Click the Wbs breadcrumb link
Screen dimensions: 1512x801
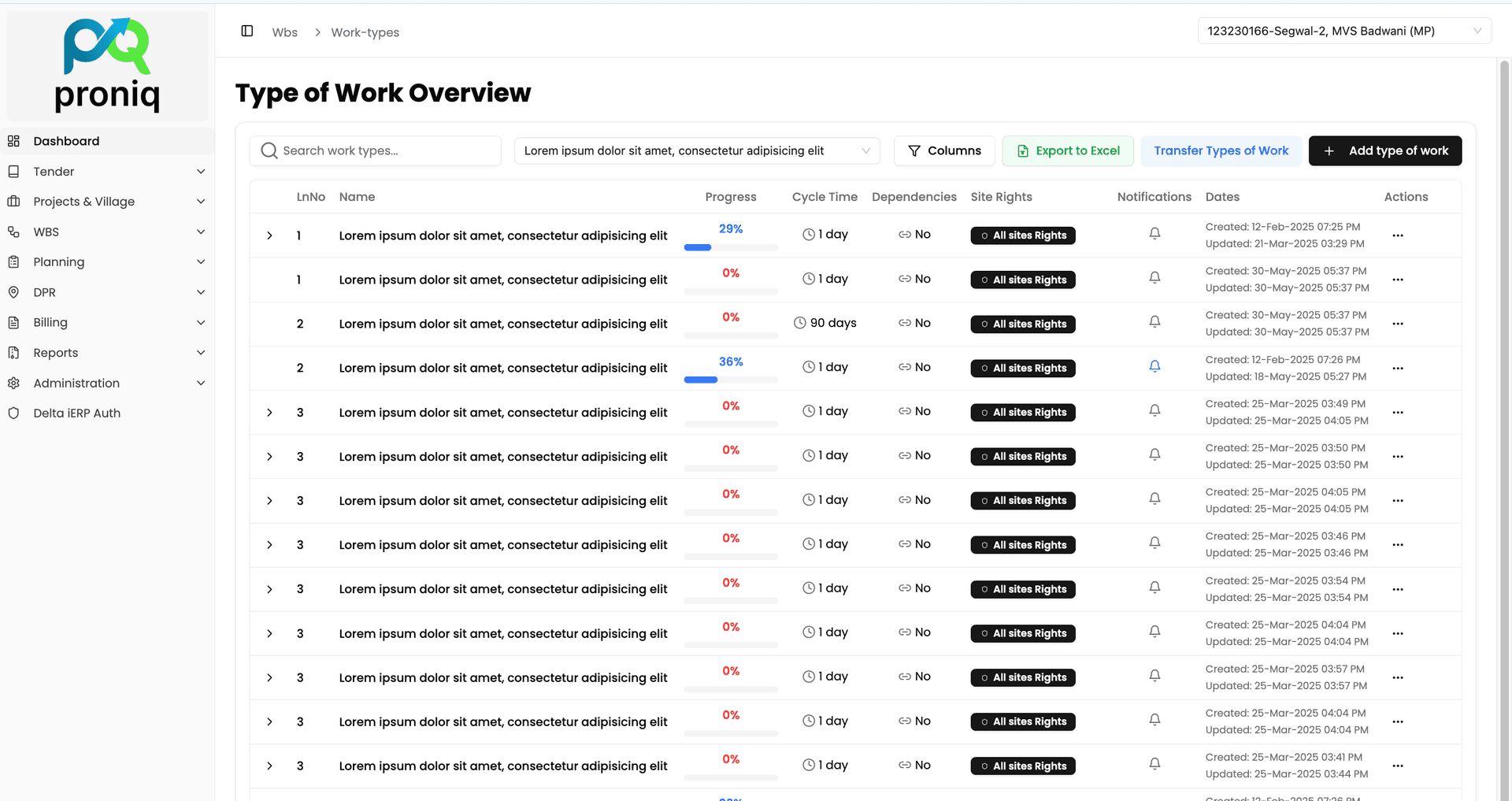[284, 32]
